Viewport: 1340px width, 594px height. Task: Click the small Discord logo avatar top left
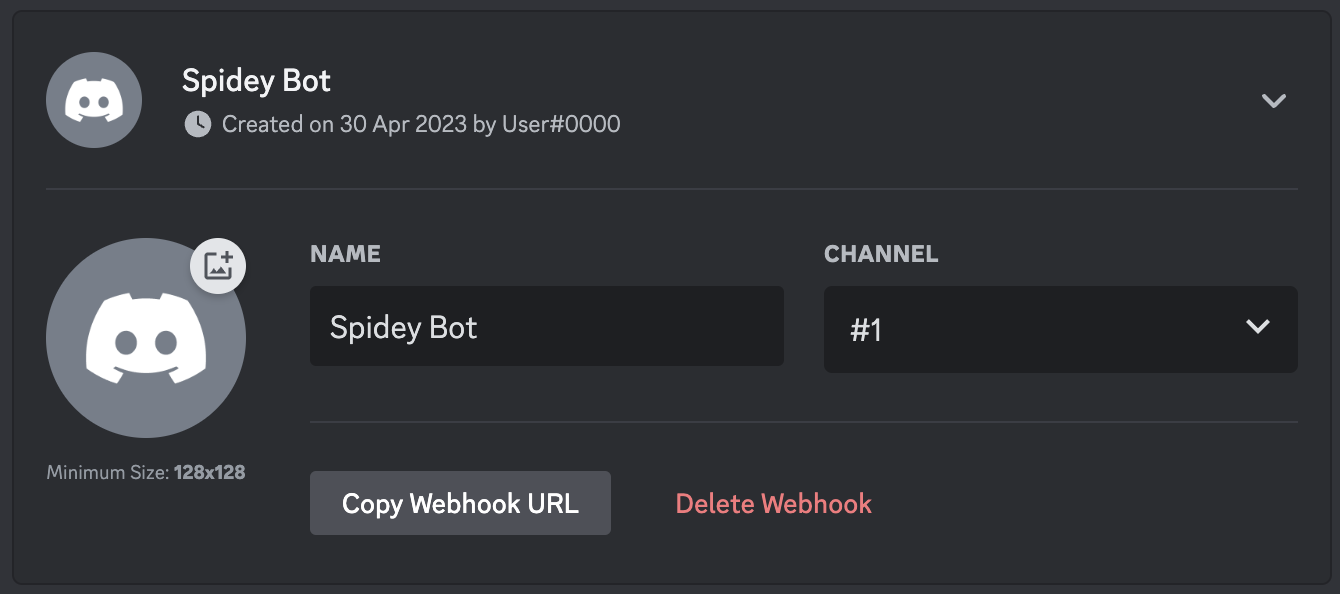(x=93, y=100)
